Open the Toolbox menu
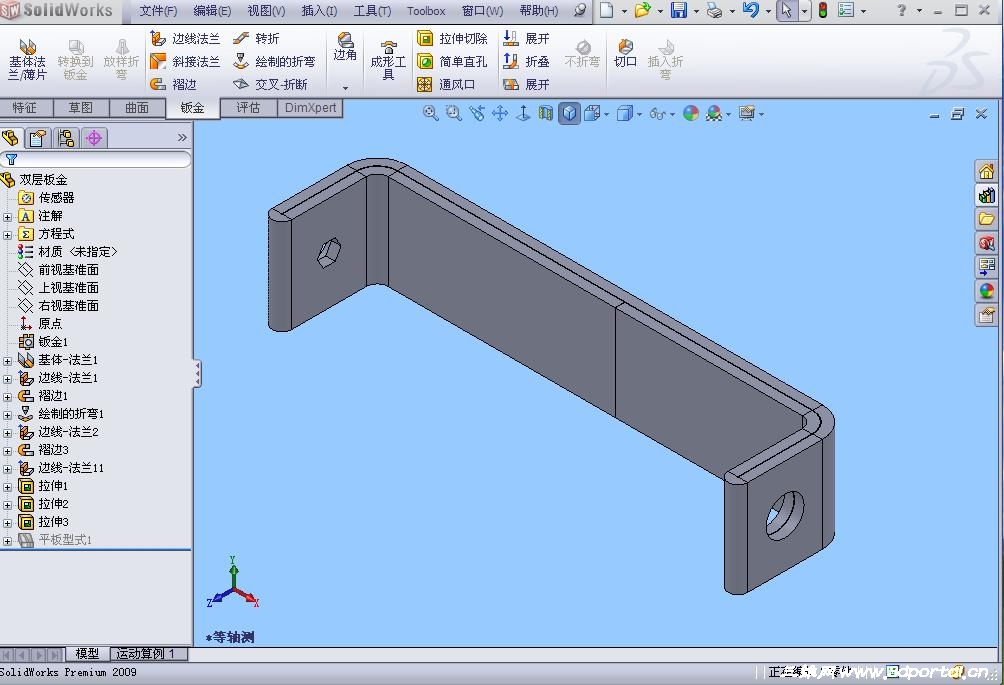The width and height of the screenshot is (1004, 685). point(426,11)
